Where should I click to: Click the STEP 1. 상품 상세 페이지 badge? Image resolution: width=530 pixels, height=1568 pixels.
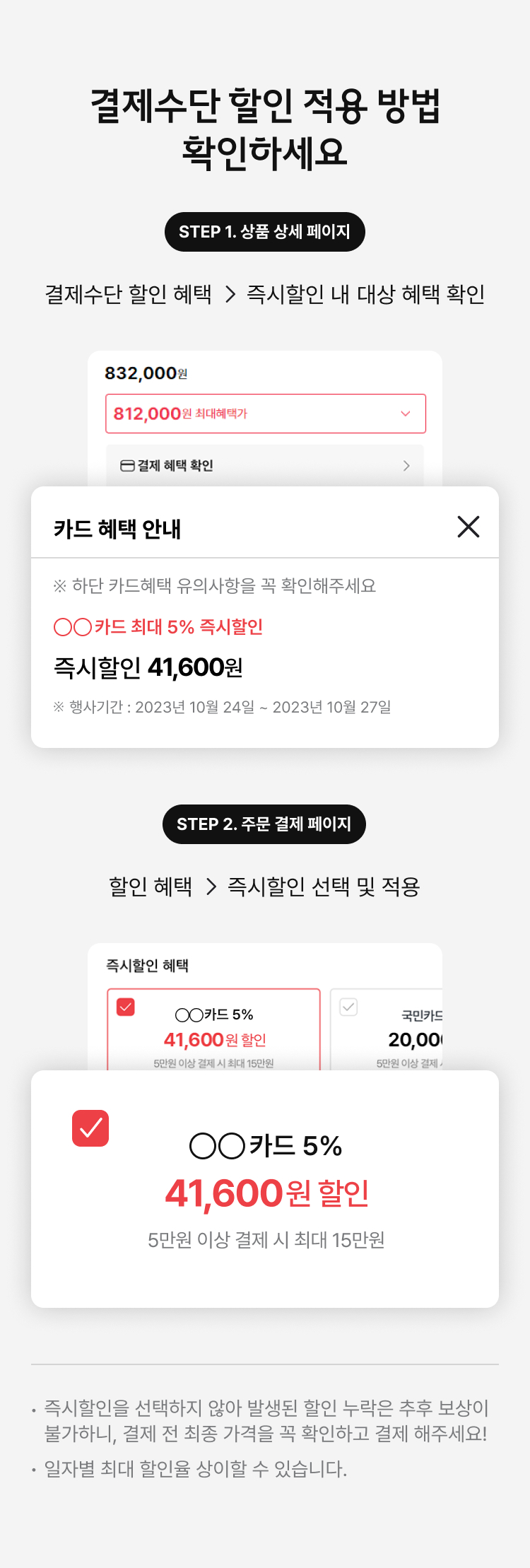pos(265,232)
